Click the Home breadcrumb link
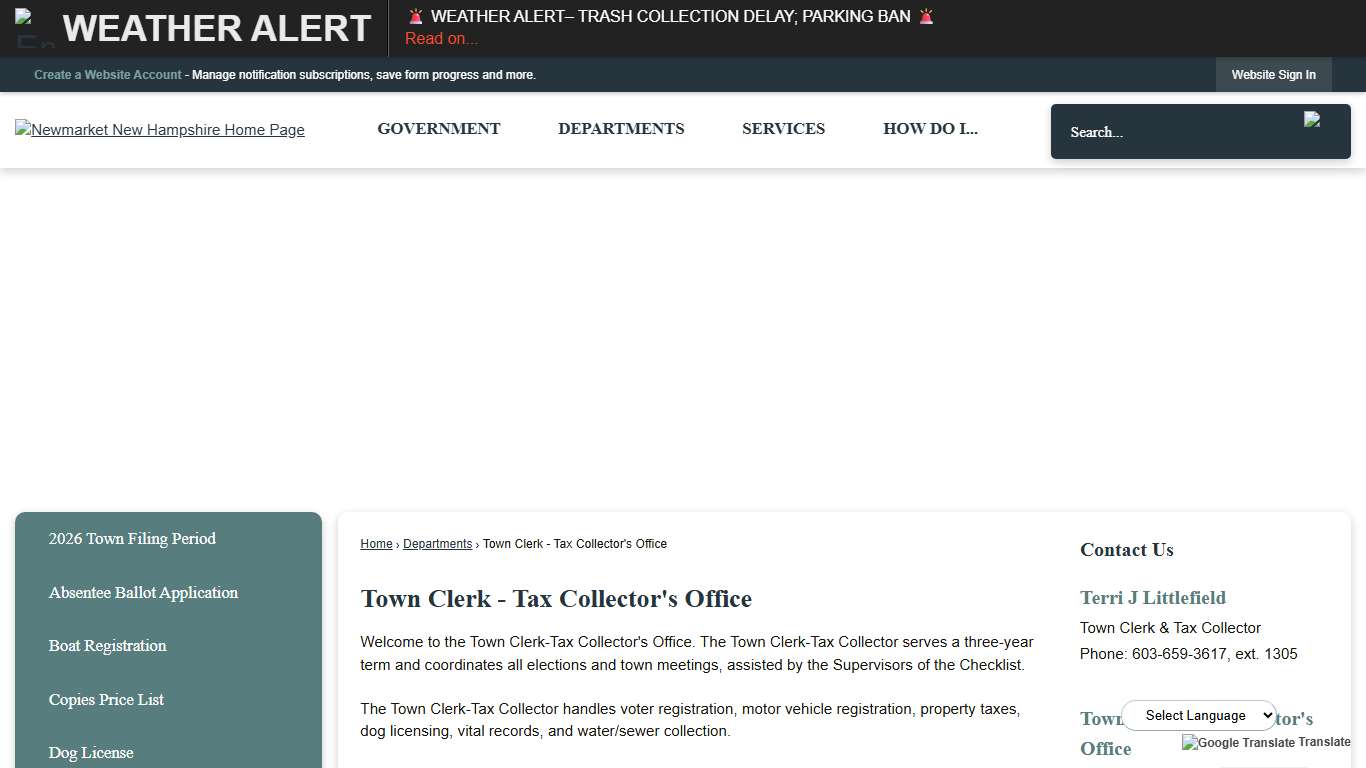 coord(376,543)
